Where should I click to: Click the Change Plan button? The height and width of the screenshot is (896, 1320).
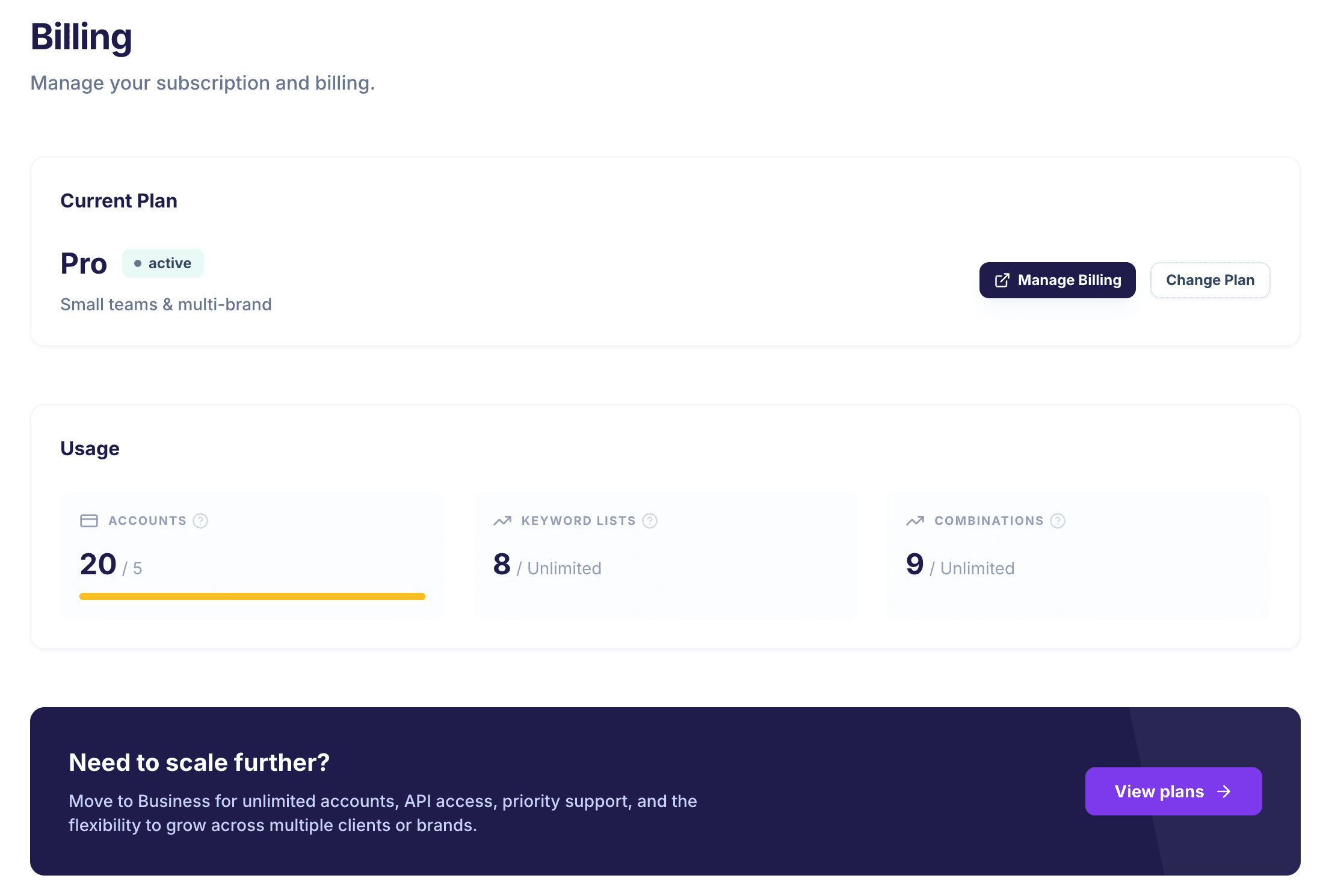[x=1210, y=280]
